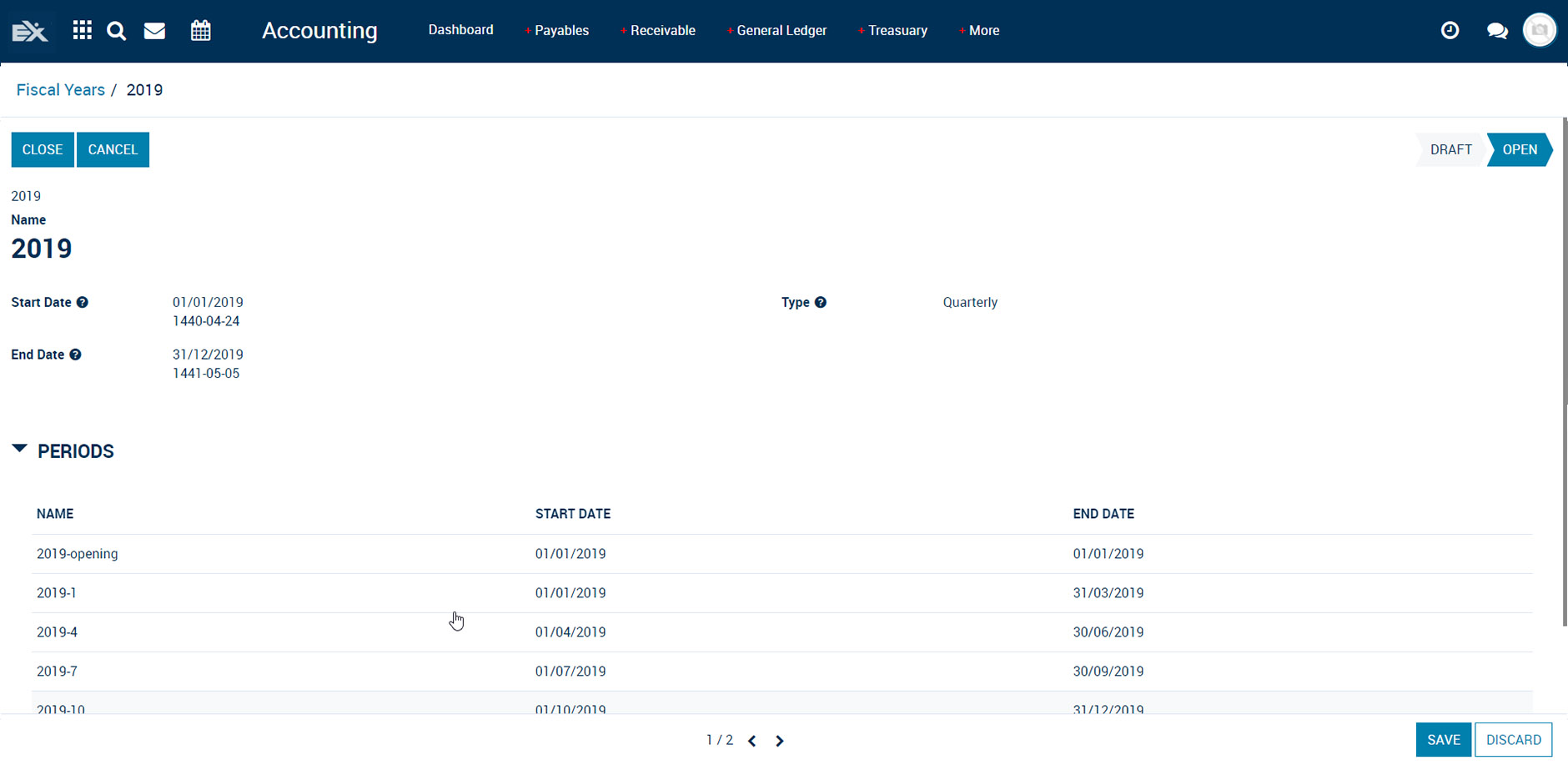Click the Quarterly type value
This screenshot has height=765, width=1568.
coord(970,303)
